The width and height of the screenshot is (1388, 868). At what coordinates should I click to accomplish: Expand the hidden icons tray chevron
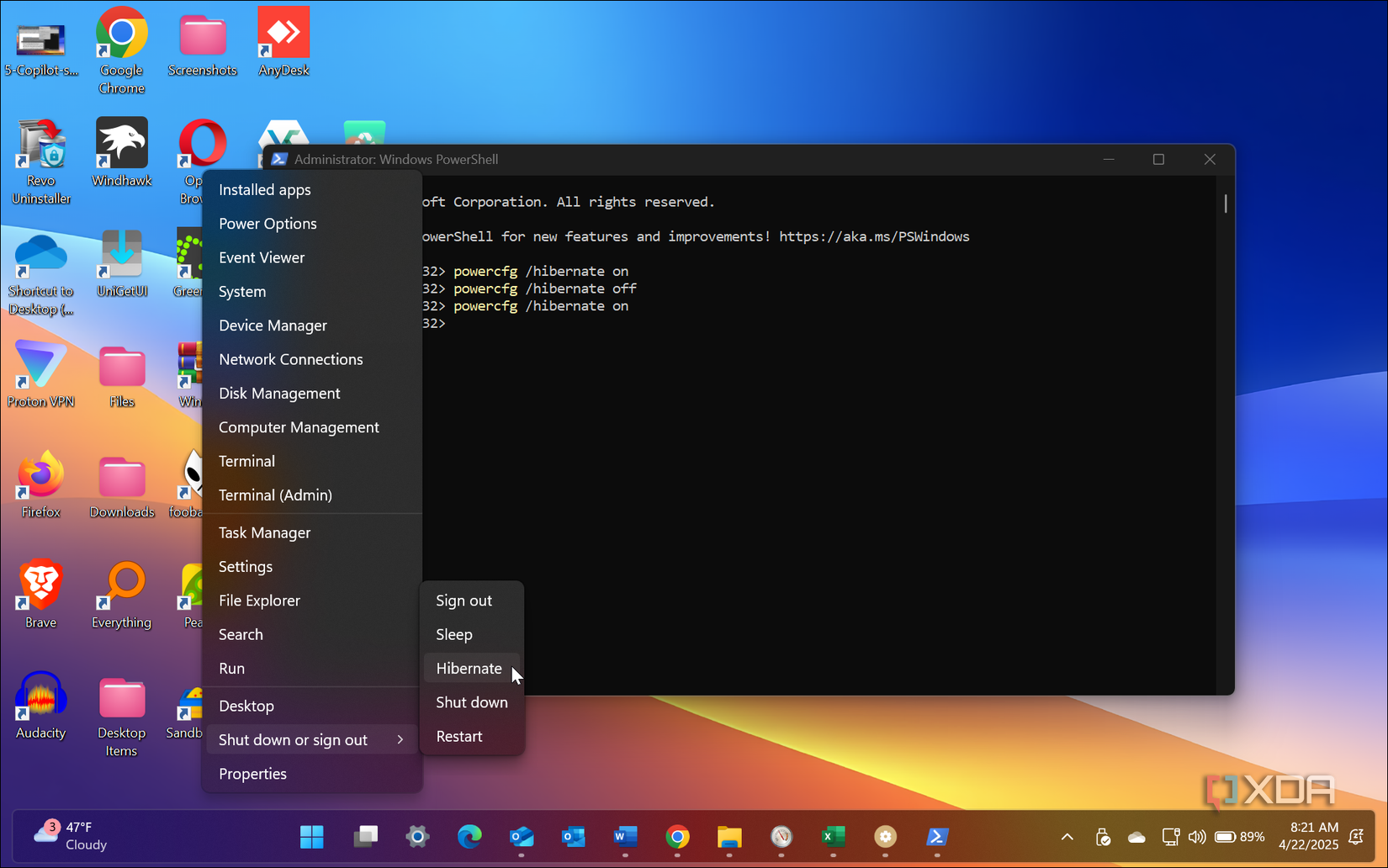coord(1066,837)
